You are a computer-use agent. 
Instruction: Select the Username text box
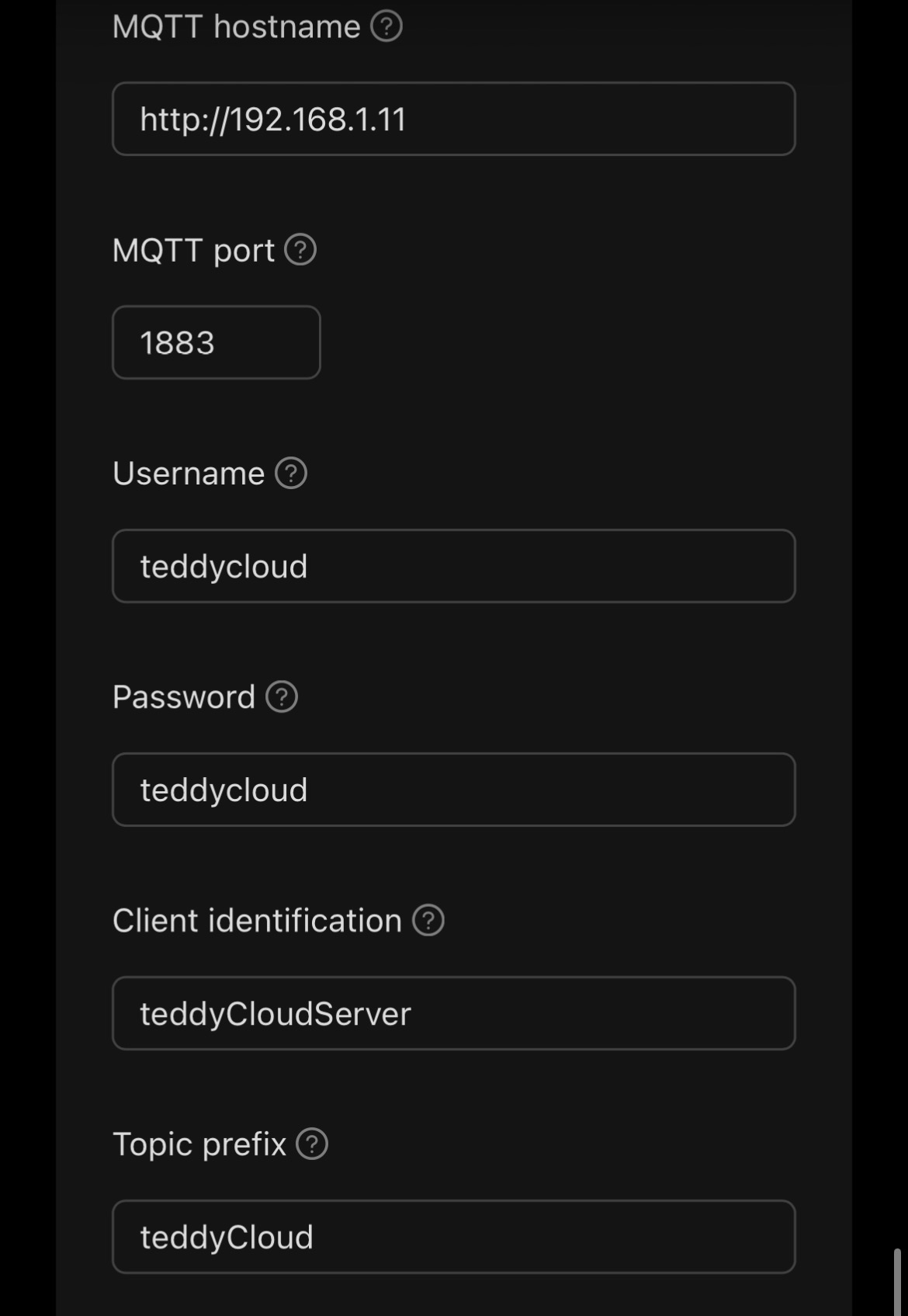453,567
